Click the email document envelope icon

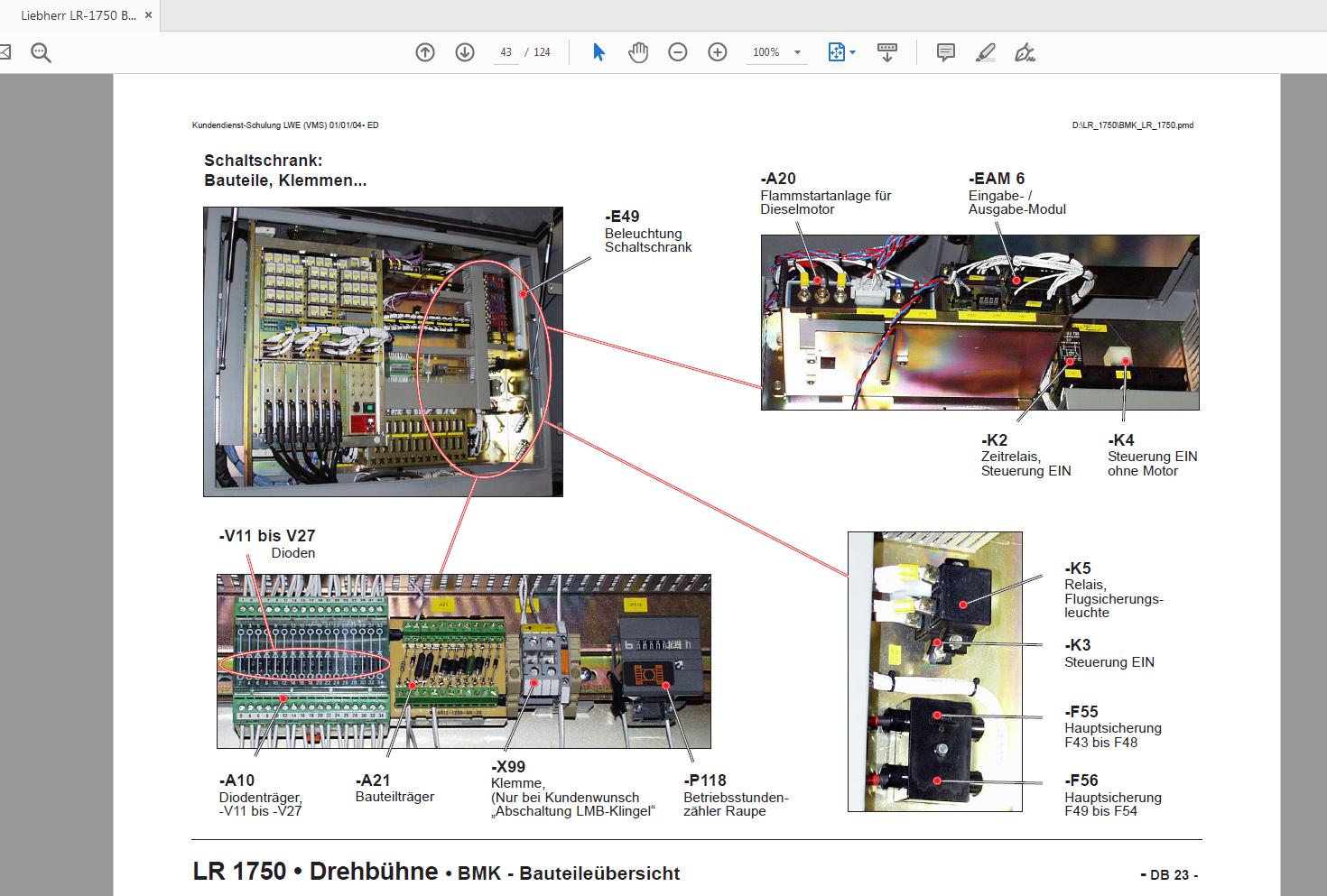(7, 51)
